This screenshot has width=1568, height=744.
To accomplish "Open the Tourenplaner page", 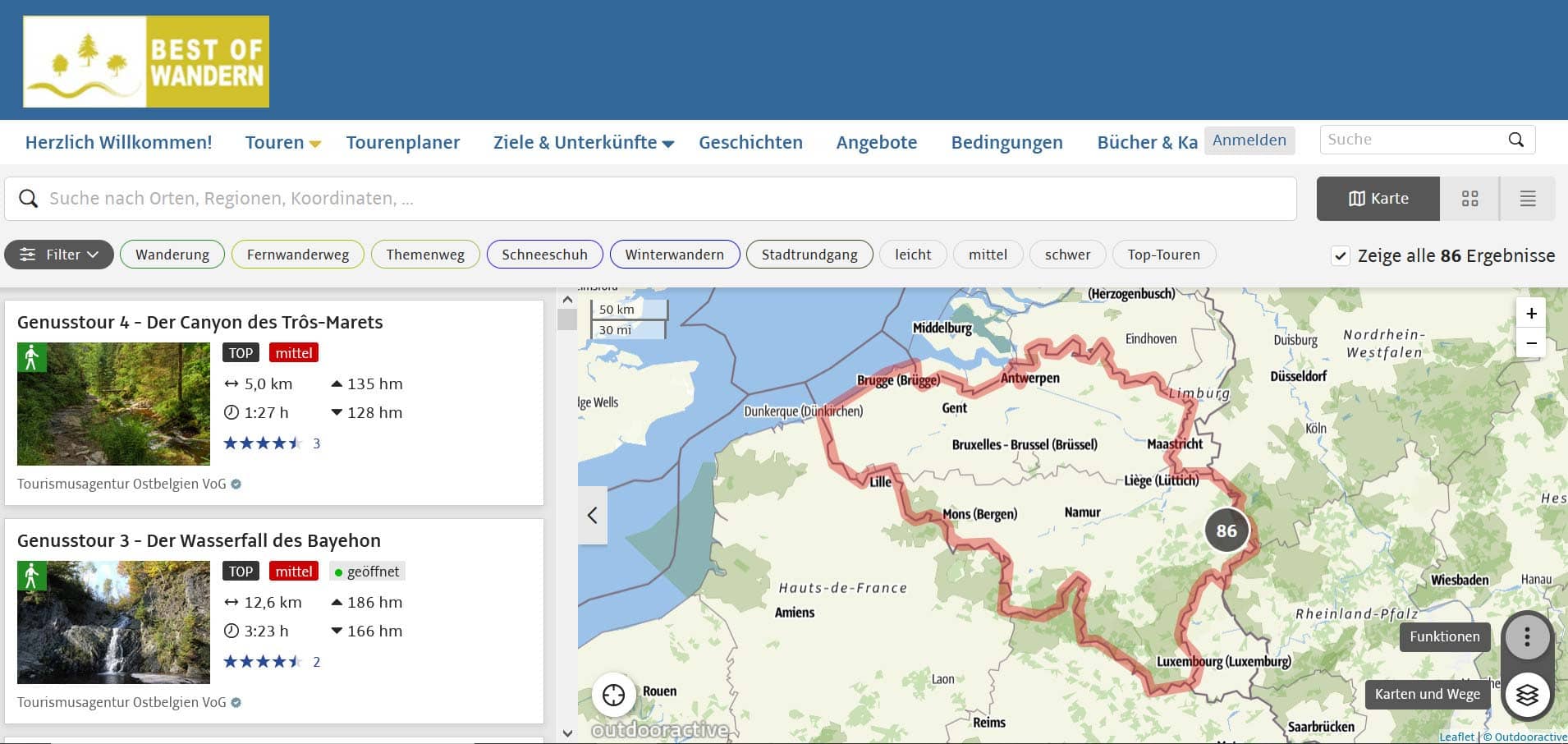I will click(403, 143).
